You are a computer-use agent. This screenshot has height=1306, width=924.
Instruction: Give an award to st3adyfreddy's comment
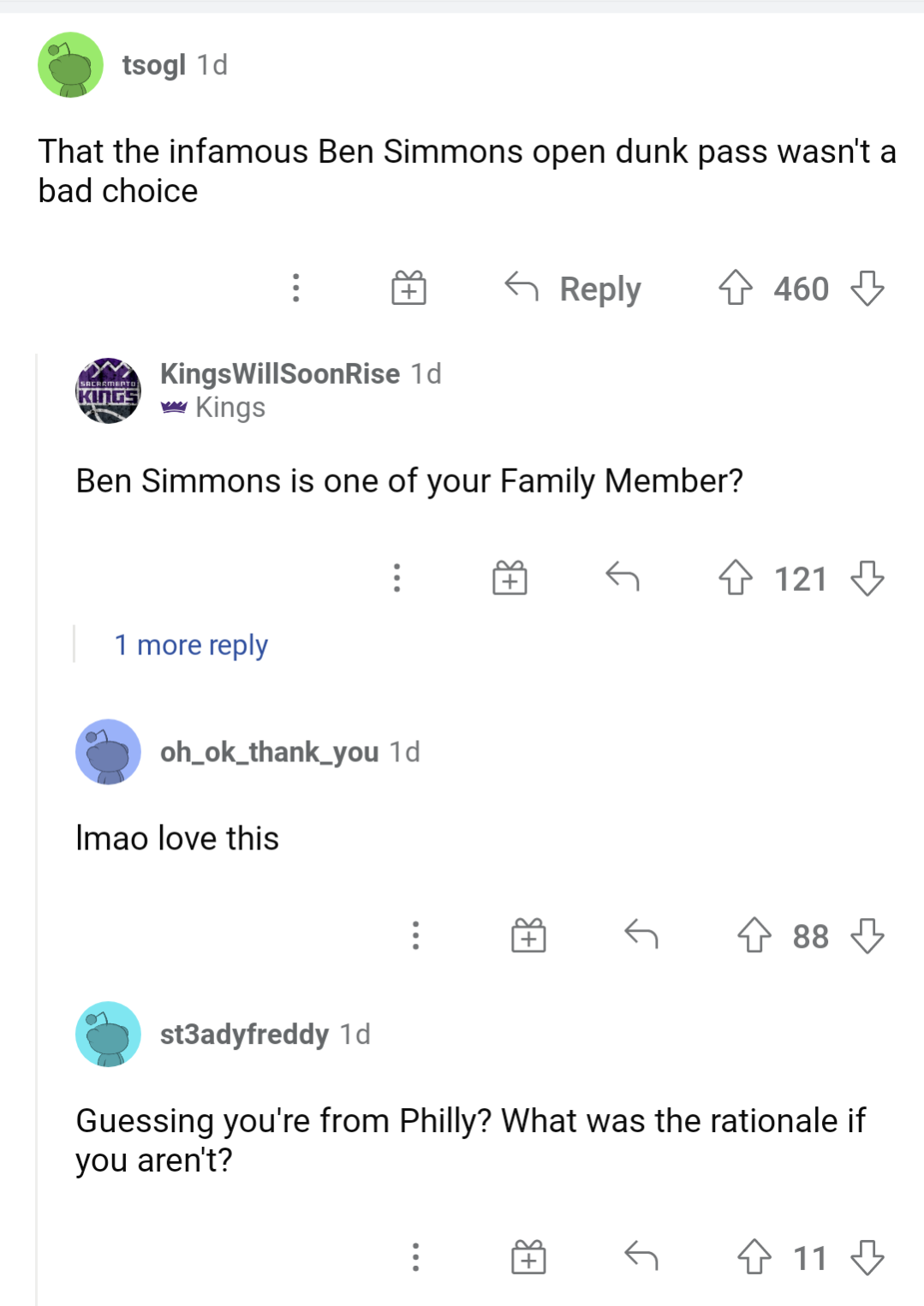pos(529,1256)
